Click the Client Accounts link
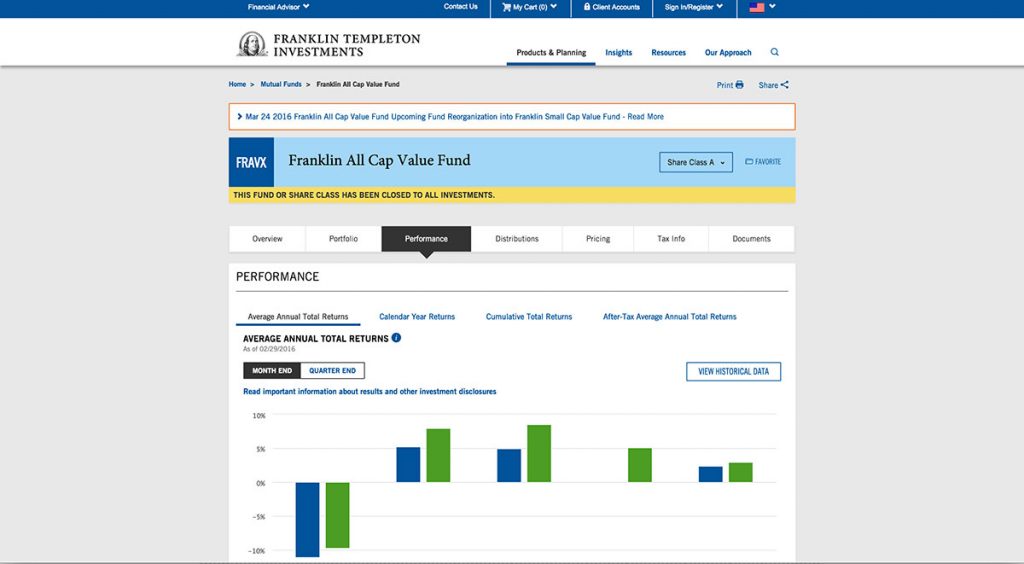Viewport: 1024px width, 564px height. pos(616,7)
